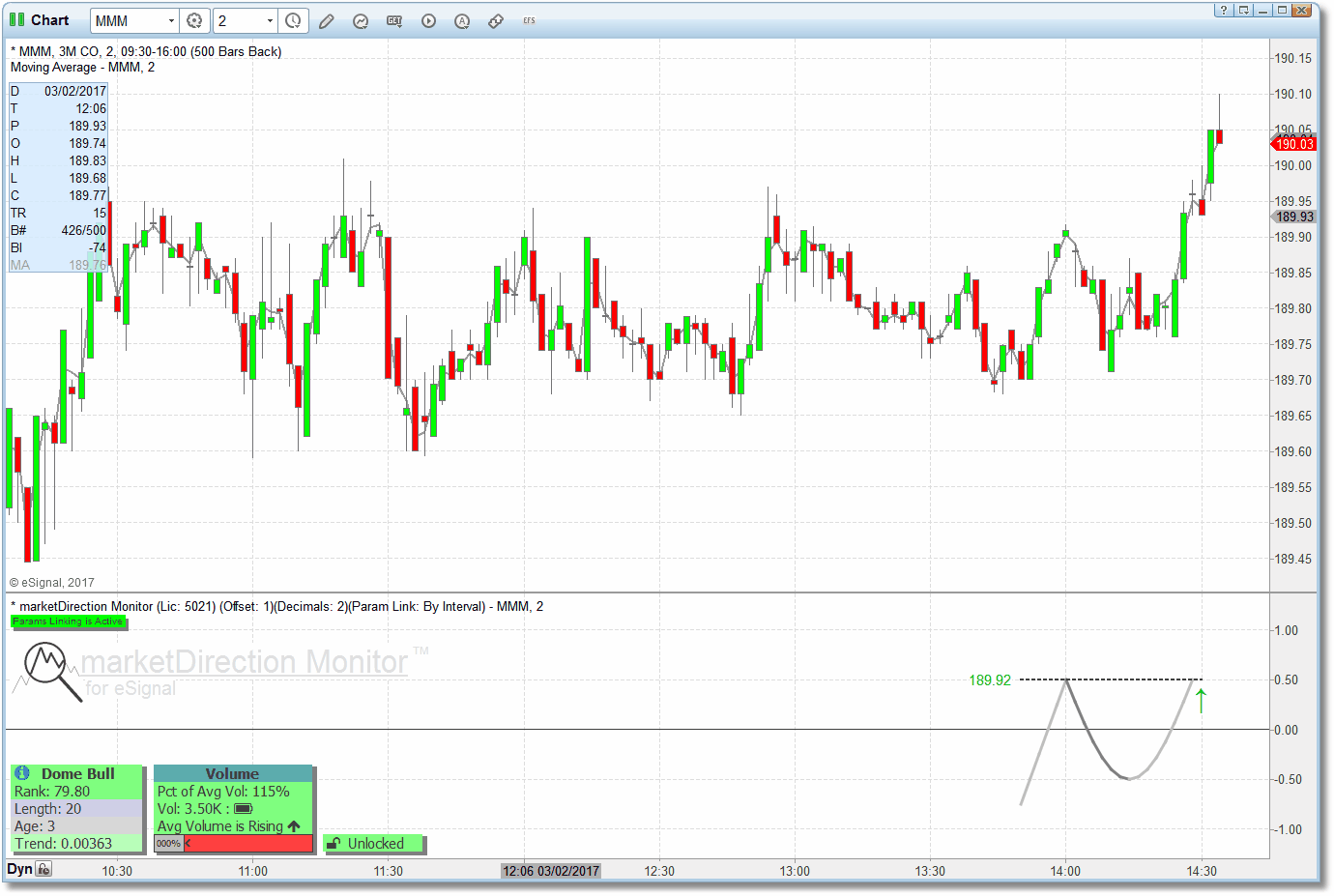Expand the MMM symbol dropdown arrow
This screenshot has height=896, width=1334.
[x=171, y=20]
